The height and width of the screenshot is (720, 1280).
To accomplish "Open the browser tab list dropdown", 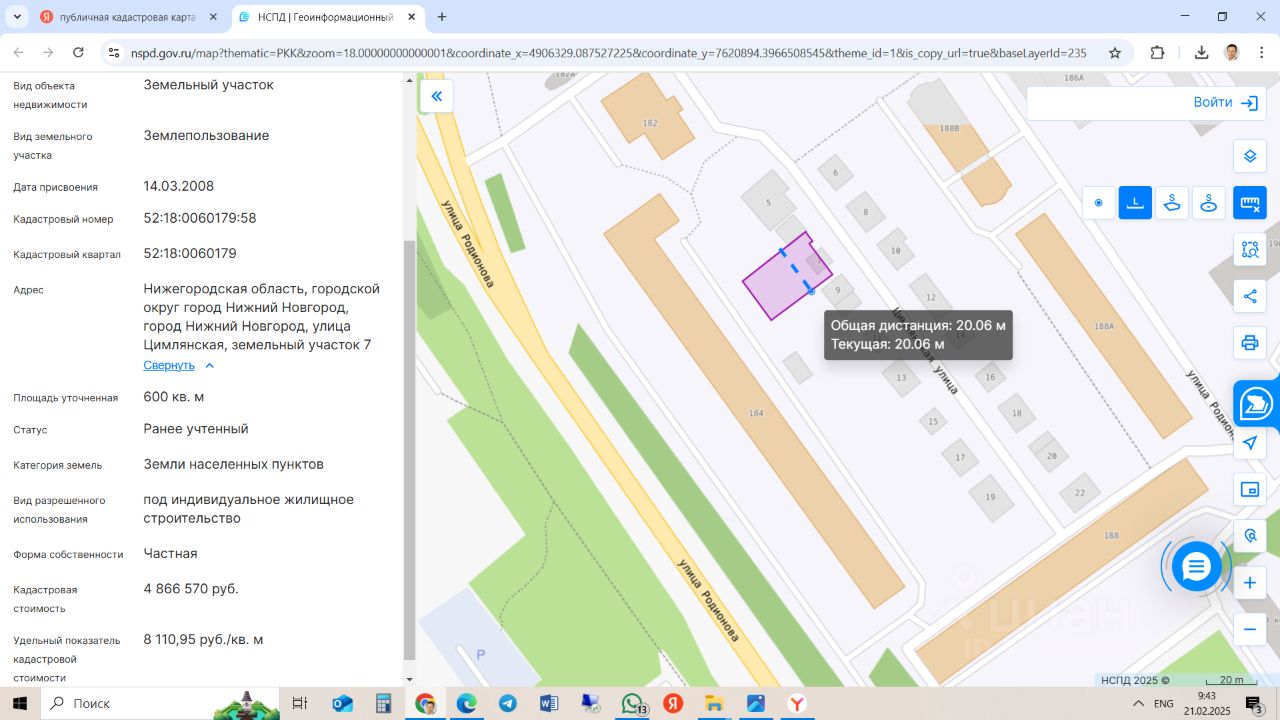I will coord(17,17).
